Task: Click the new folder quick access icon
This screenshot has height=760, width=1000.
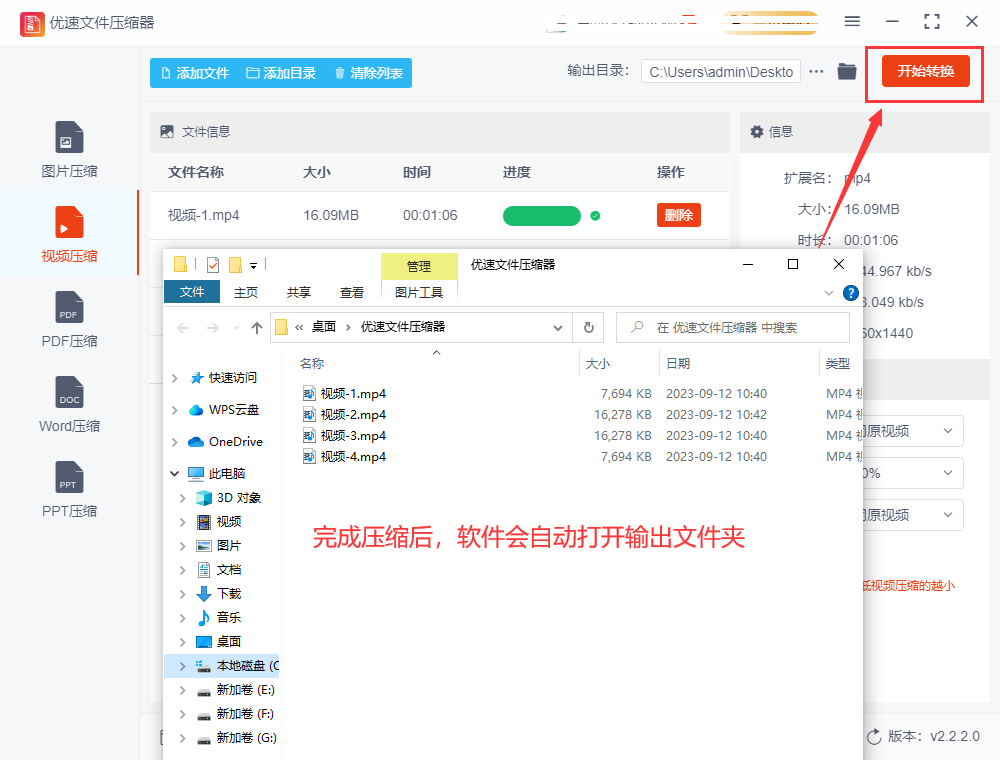Action: pos(235,264)
